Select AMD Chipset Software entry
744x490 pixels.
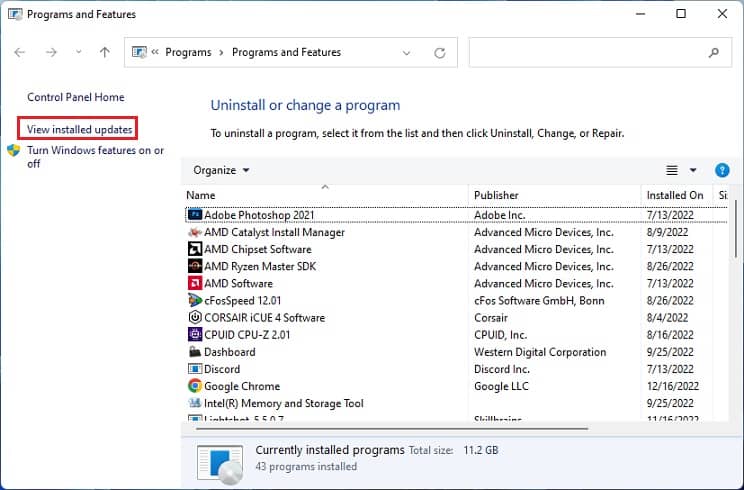258,250
